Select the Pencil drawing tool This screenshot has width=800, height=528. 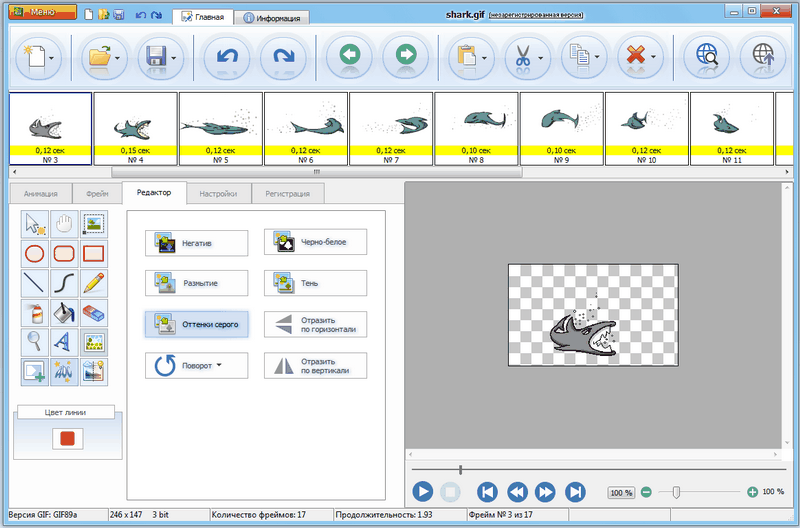pyautogui.click(x=94, y=283)
